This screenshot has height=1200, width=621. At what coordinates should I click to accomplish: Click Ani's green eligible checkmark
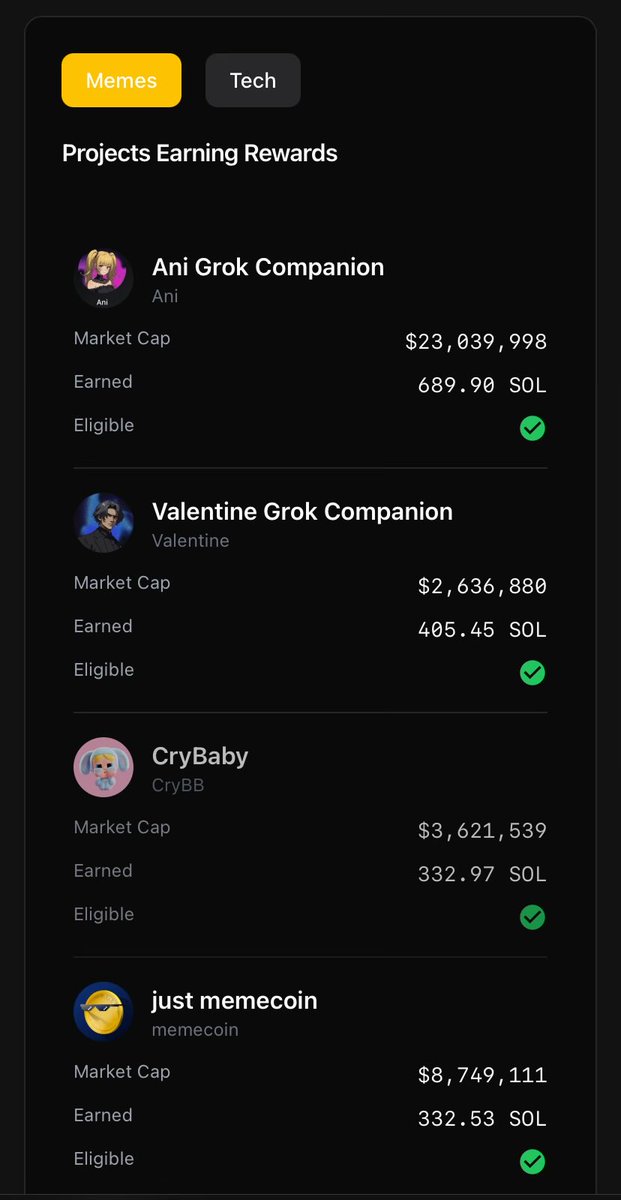pos(533,428)
